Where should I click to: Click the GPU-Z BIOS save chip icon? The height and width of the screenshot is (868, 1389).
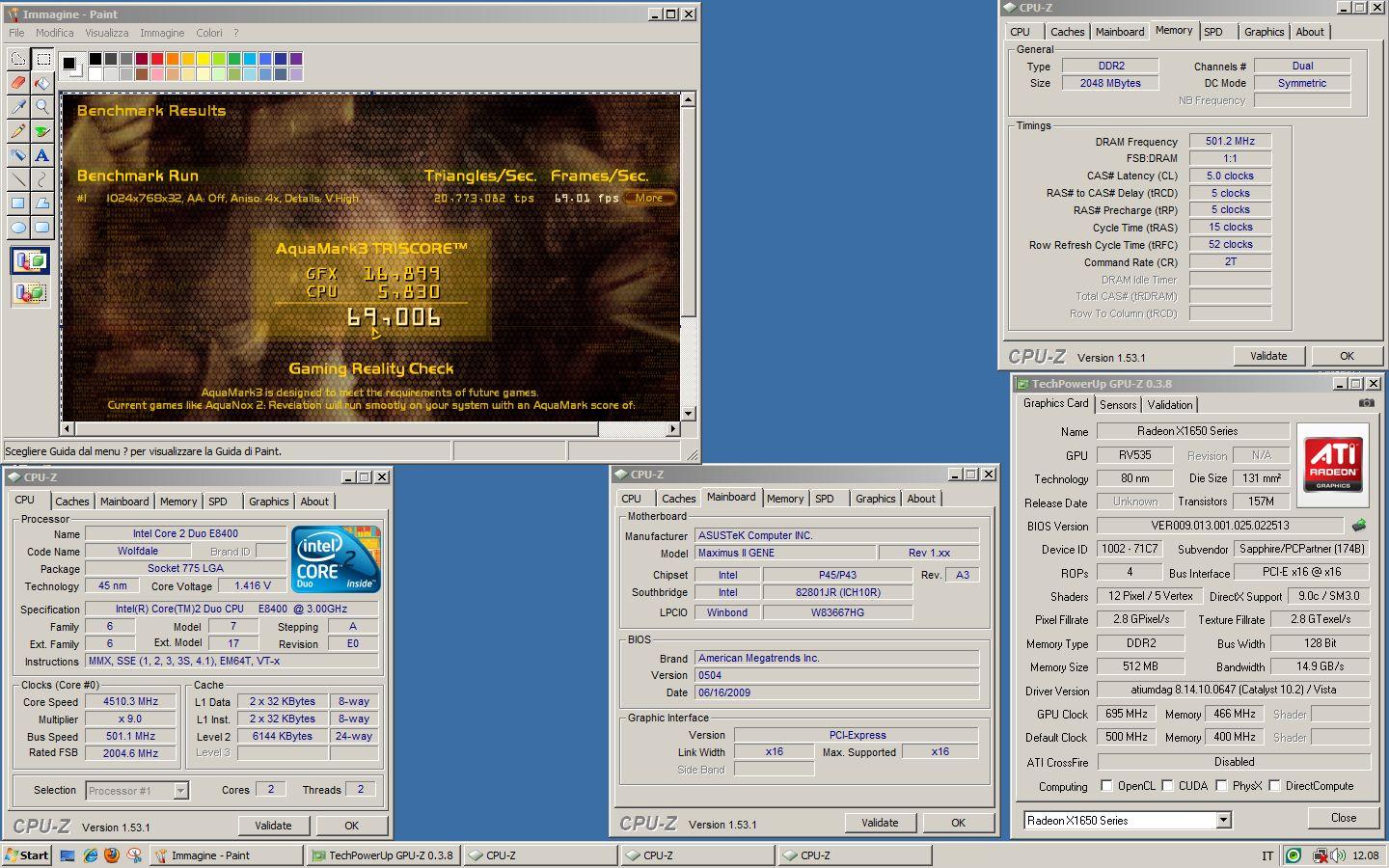pos(1359,526)
